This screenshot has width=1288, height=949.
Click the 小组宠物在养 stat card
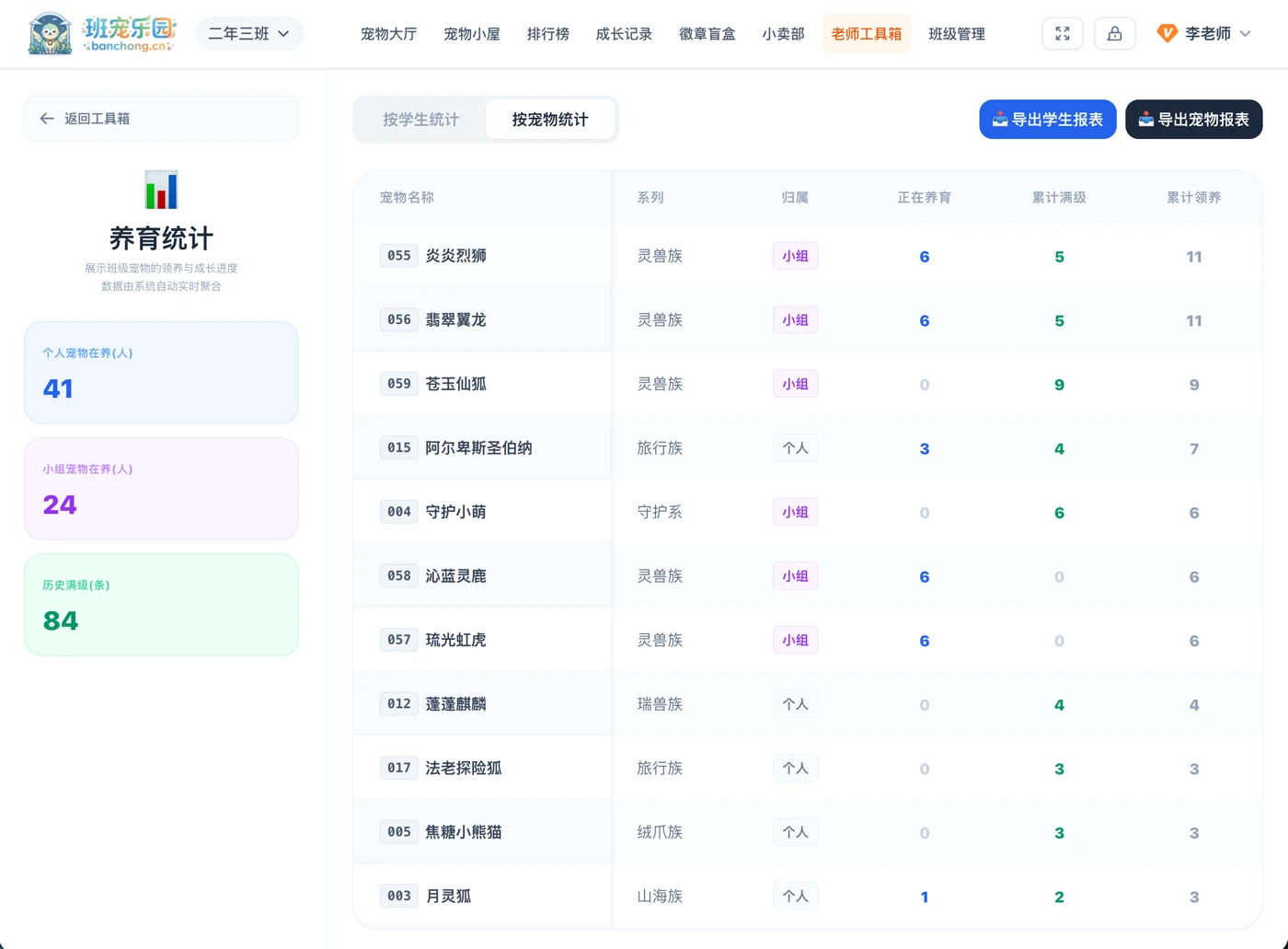point(161,489)
